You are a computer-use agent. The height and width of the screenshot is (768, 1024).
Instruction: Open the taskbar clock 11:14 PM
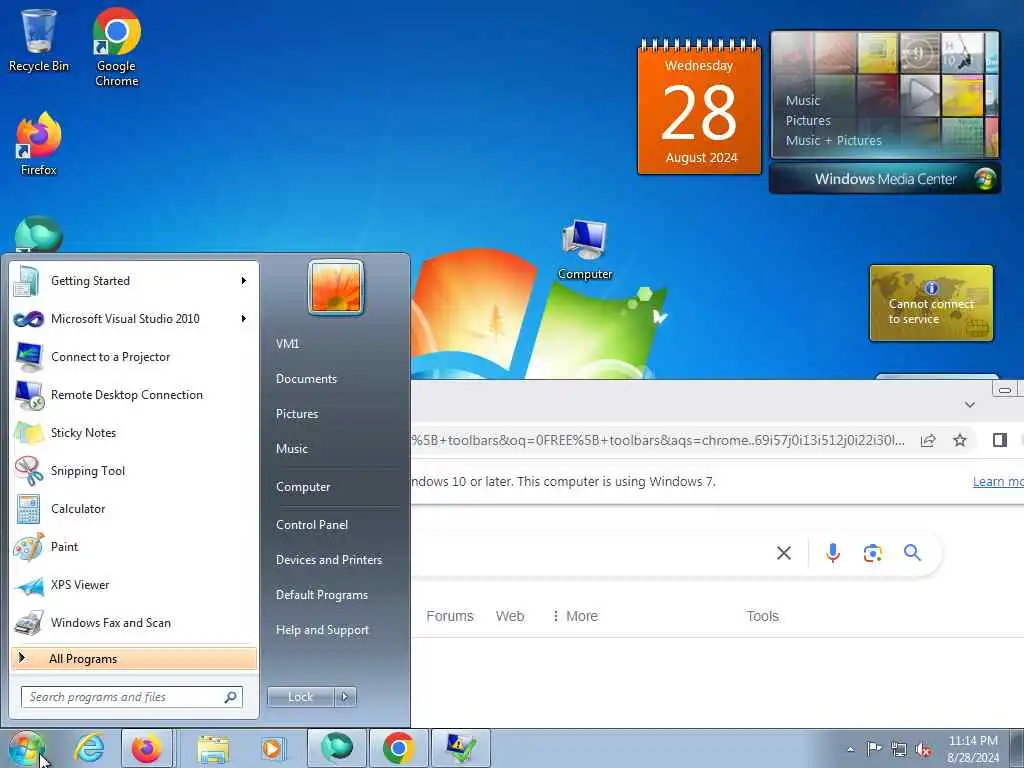pyautogui.click(x=973, y=749)
